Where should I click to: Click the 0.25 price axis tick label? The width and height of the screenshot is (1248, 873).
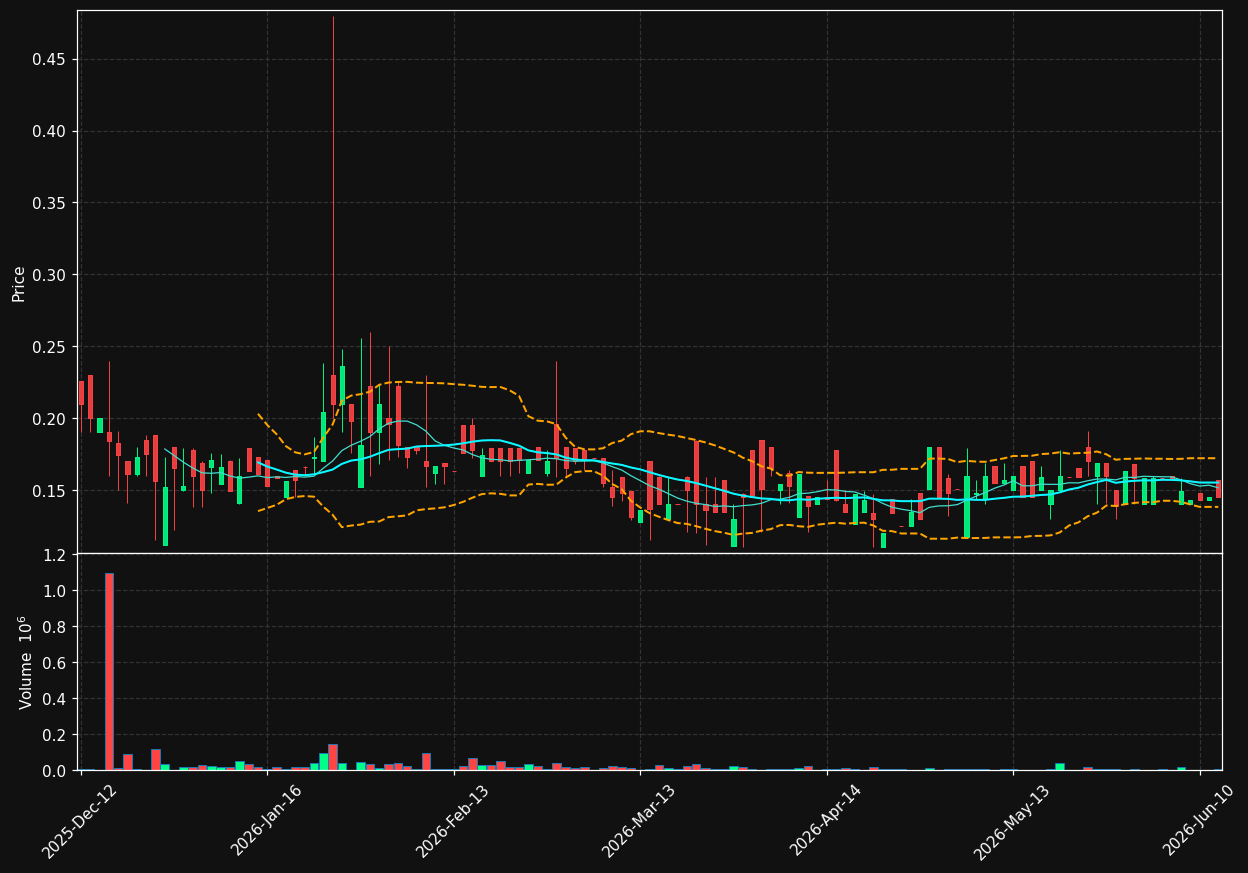49,347
